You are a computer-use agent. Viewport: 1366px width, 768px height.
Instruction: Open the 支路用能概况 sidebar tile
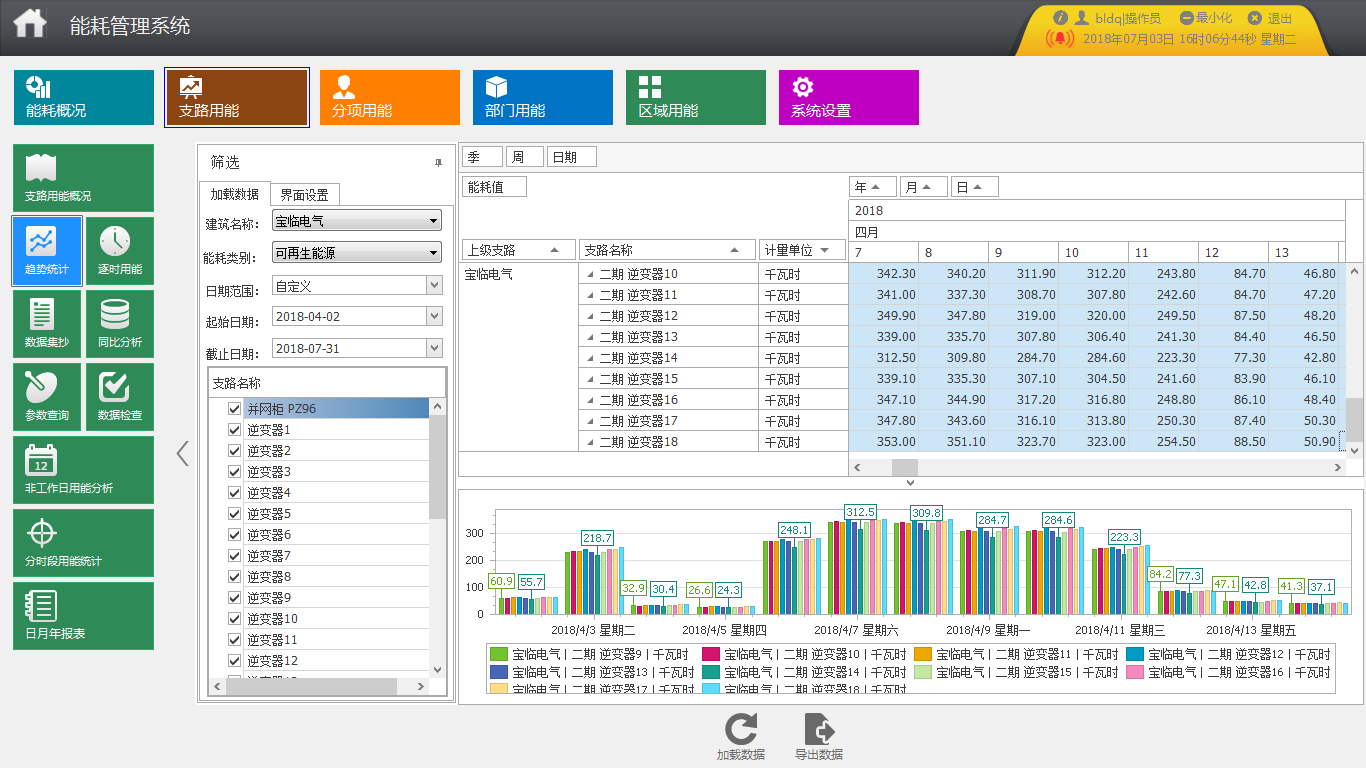(x=84, y=178)
